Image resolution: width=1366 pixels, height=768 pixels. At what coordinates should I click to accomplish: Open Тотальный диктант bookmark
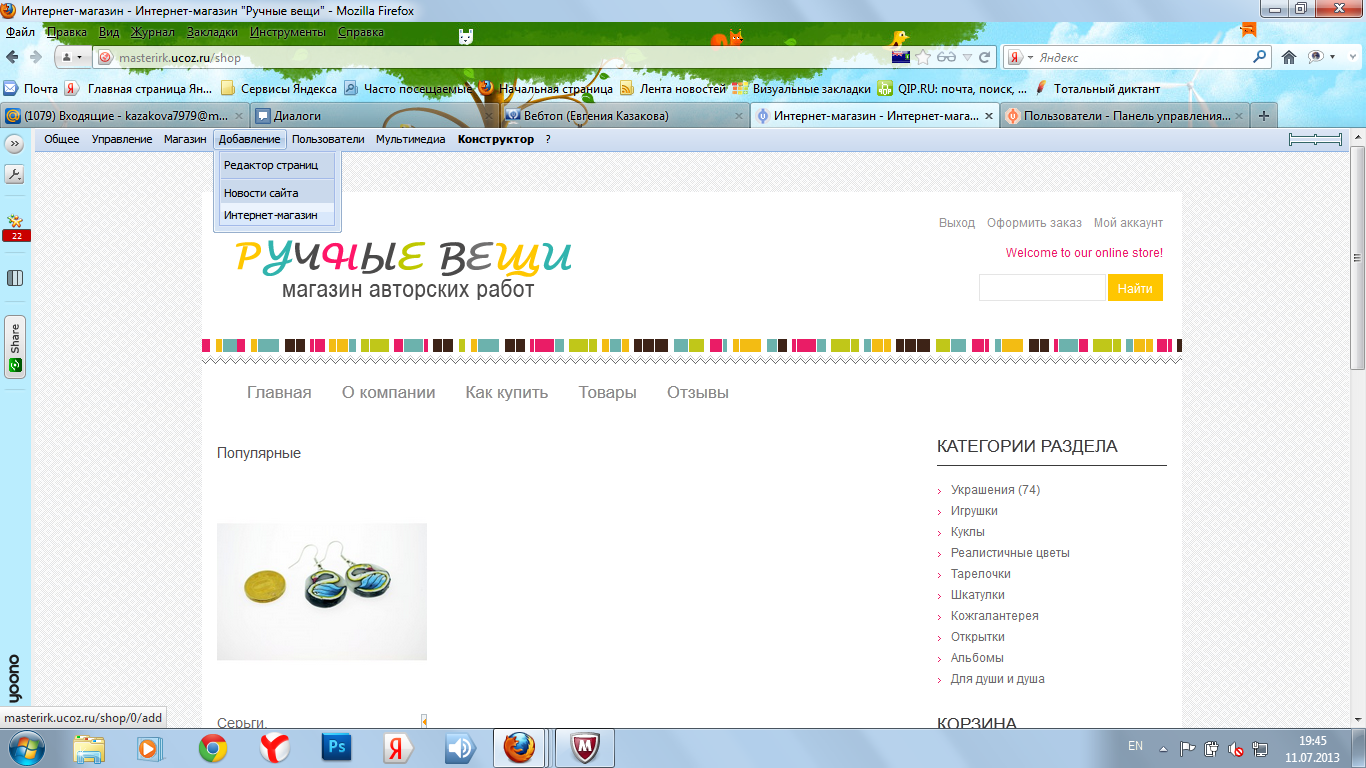point(1097,88)
